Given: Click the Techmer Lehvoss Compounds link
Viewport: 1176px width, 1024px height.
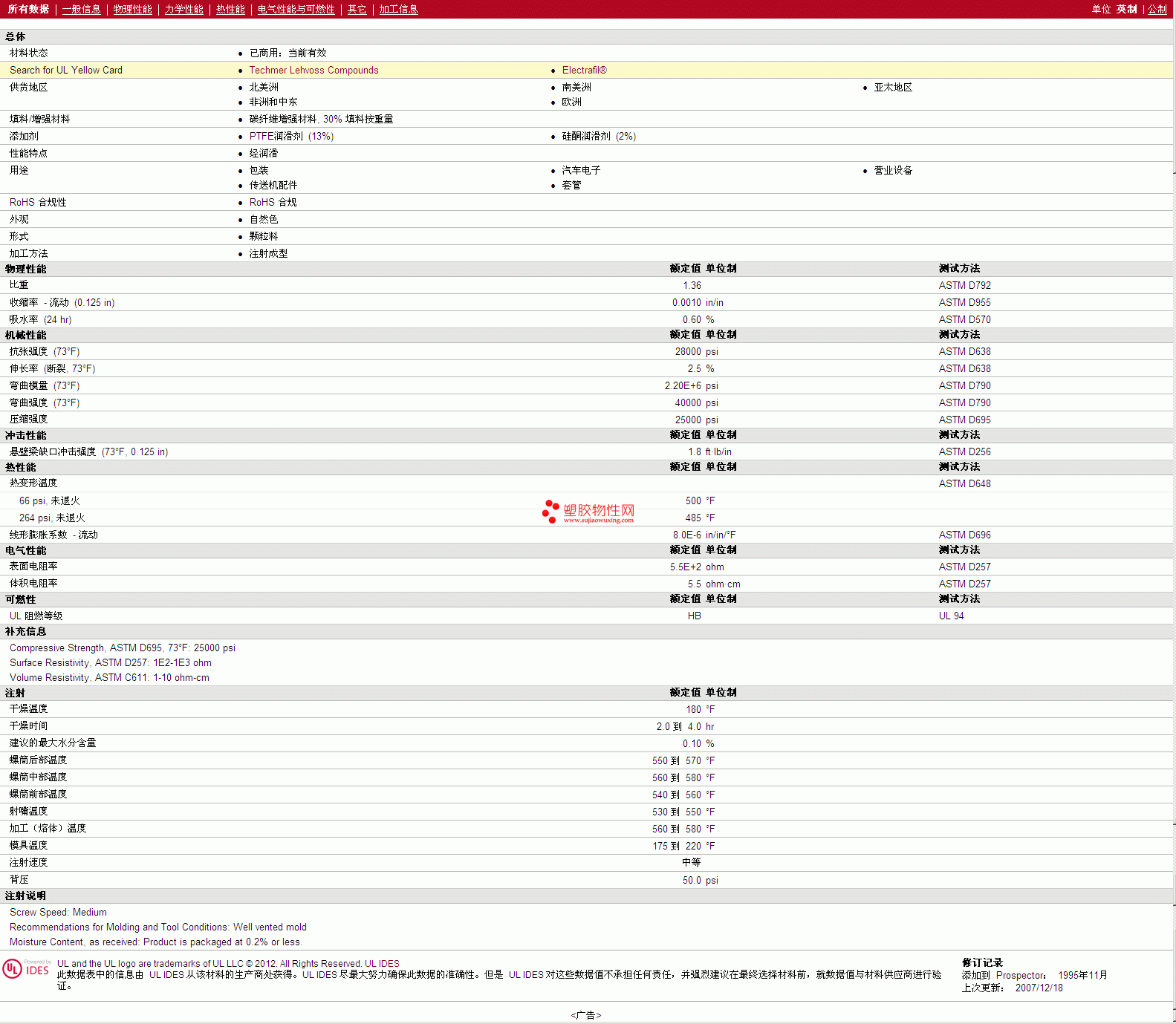Looking at the screenshot, I should [314, 70].
